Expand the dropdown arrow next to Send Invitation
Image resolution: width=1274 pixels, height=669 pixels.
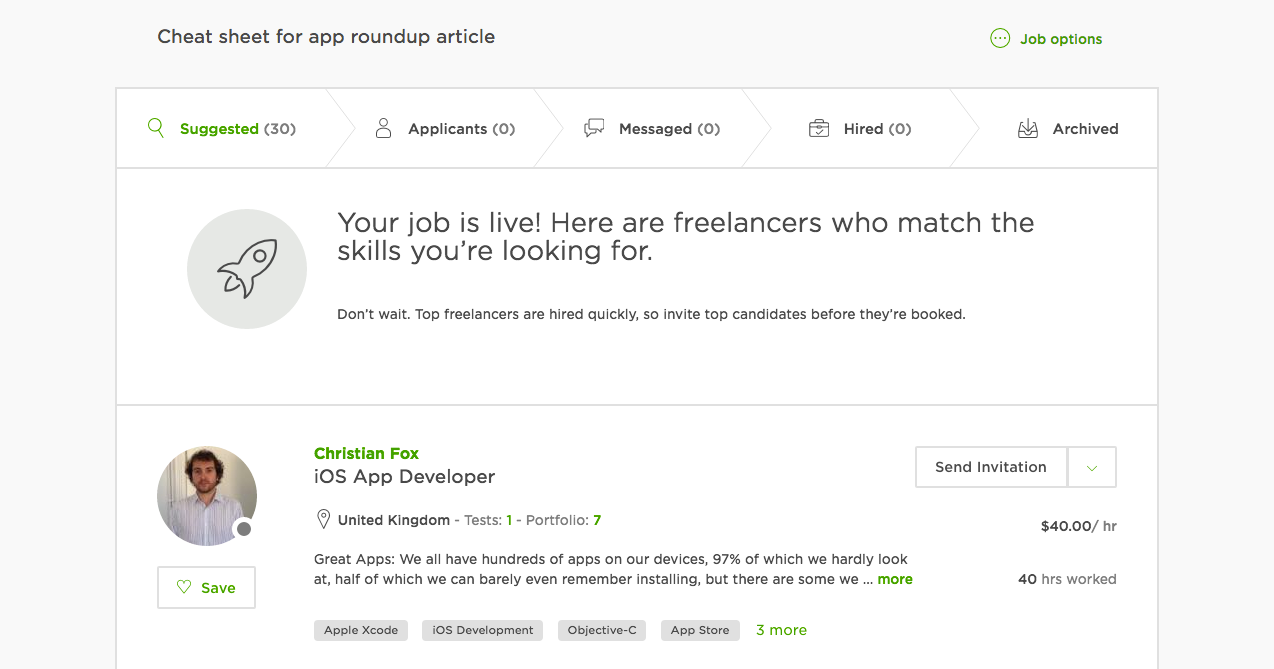click(x=1092, y=467)
